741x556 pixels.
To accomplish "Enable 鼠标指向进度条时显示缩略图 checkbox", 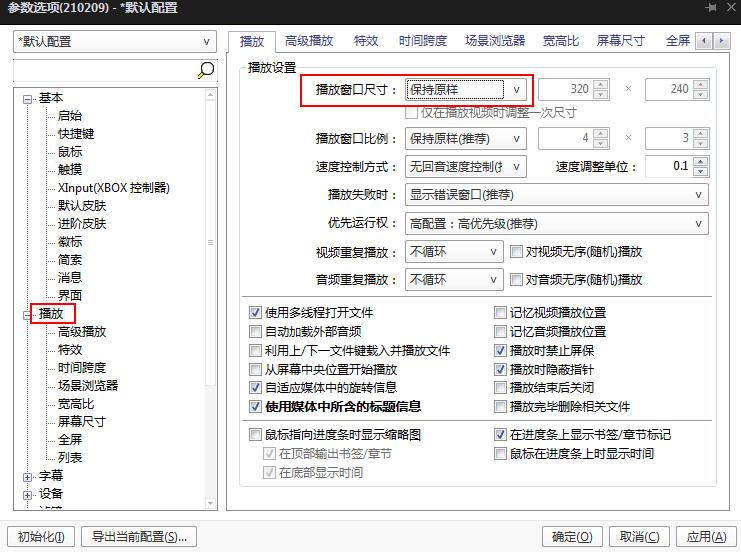I will [x=255, y=434].
